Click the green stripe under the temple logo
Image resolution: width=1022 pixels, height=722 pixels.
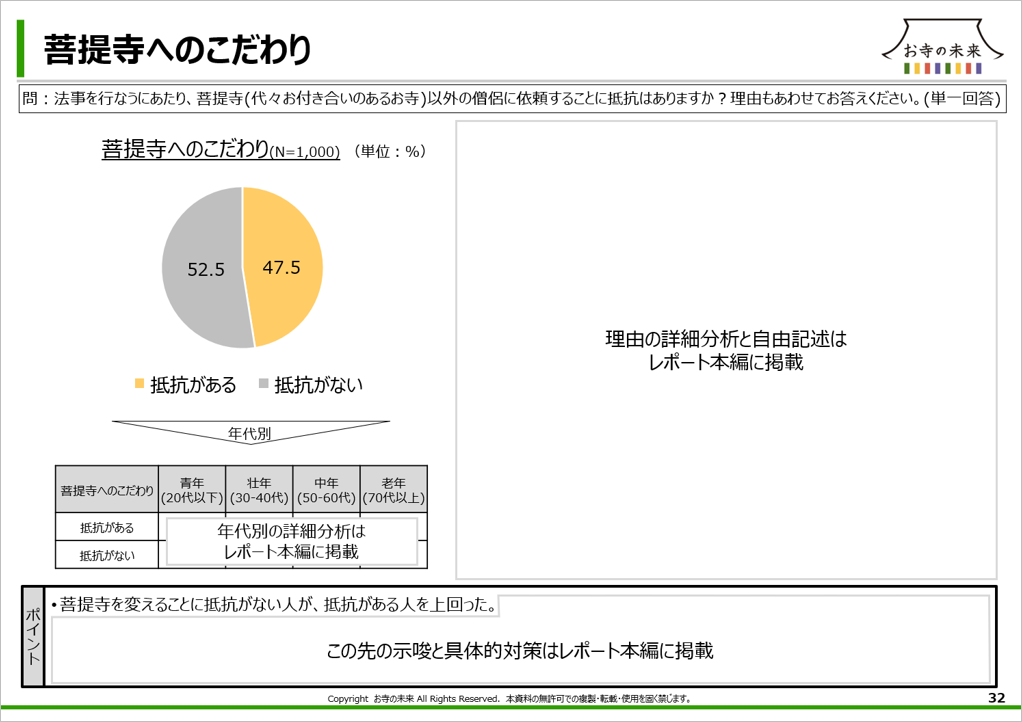point(906,67)
